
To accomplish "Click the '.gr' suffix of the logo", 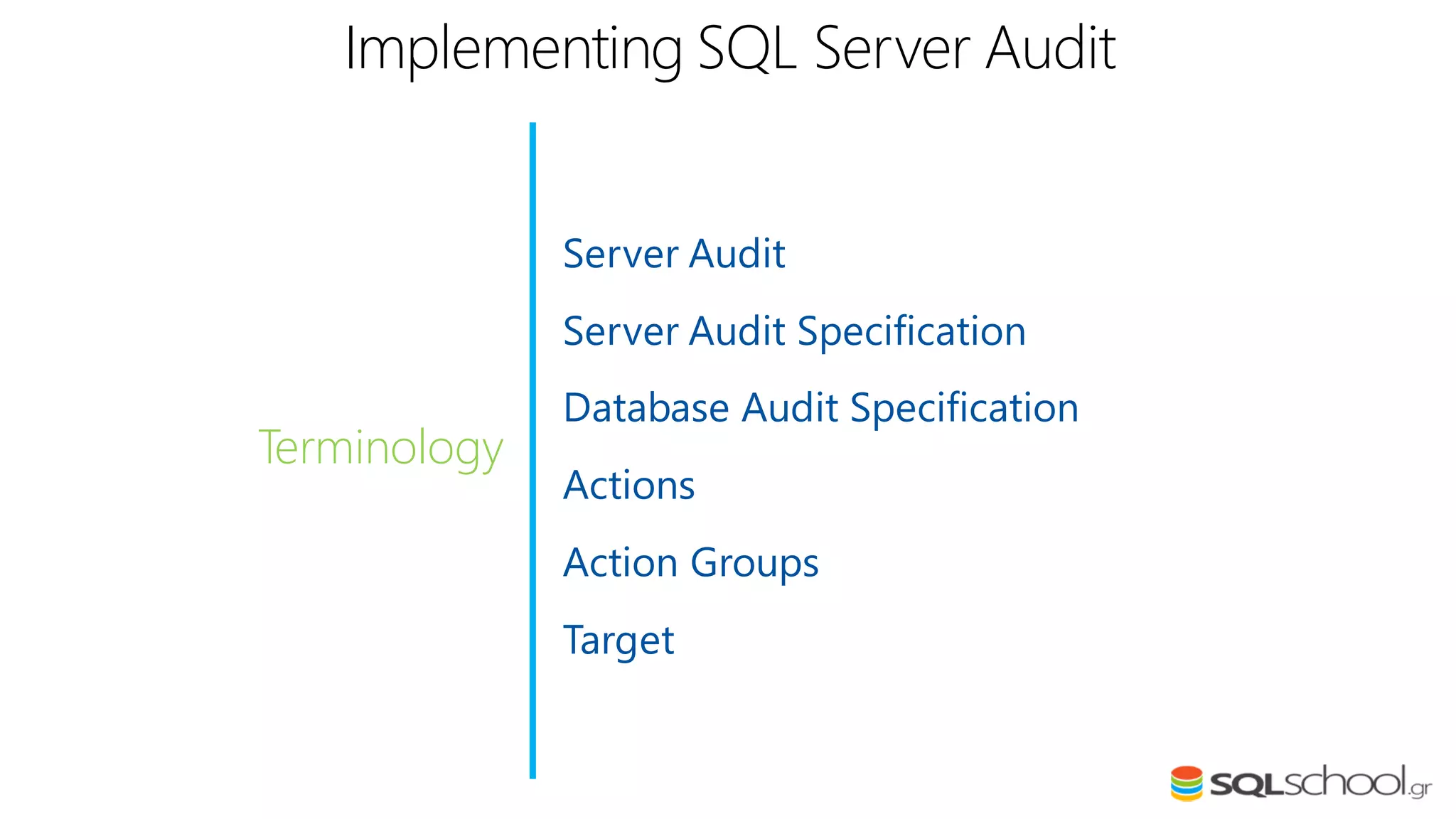I will click(1420, 788).
